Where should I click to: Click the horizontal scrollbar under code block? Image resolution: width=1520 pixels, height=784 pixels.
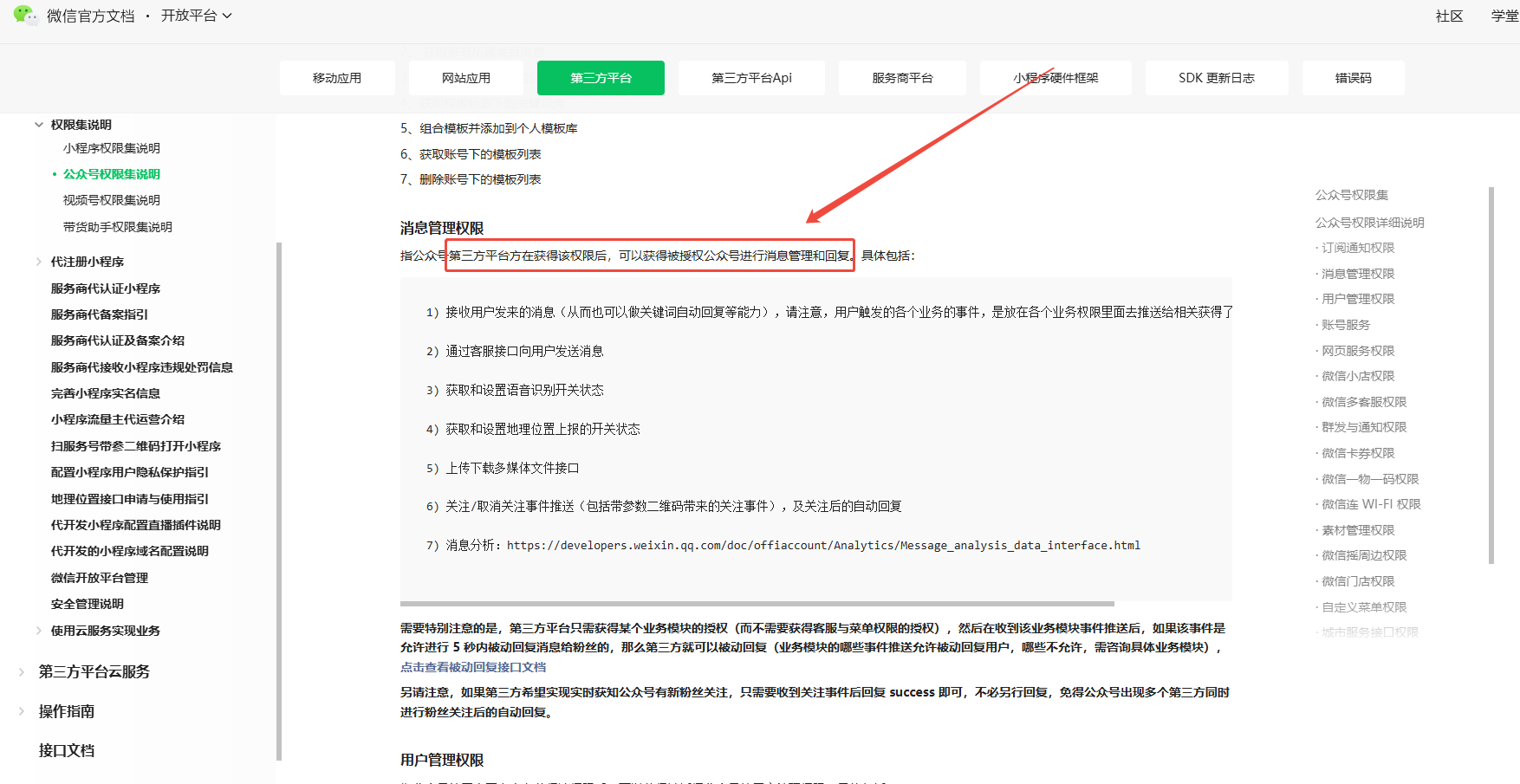(757, 604)
